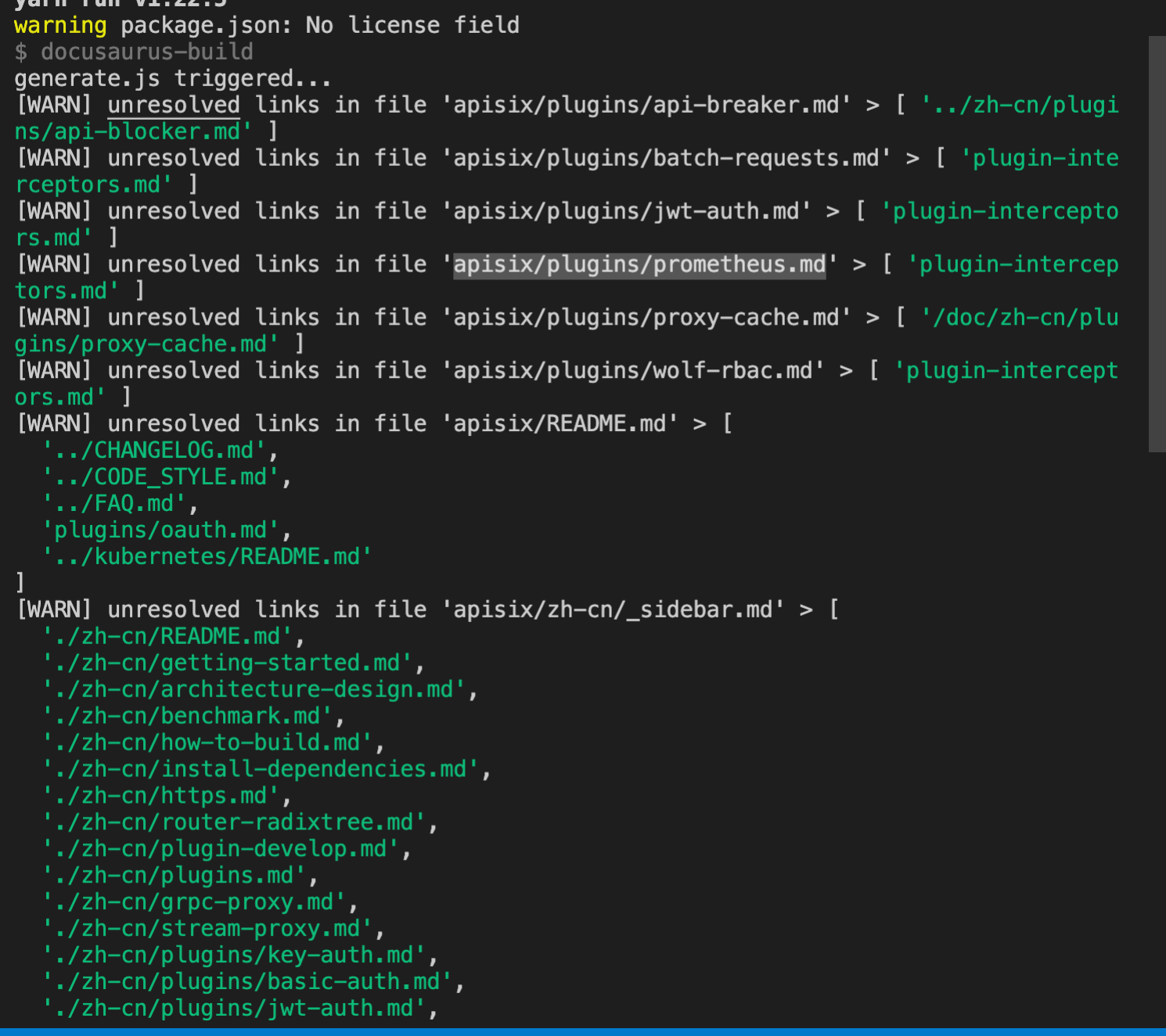Image resolution: width=1166 pixels, height=1036 pixels.
Task: Click the './zh-cn/https.md' entry
Action: 160,796
